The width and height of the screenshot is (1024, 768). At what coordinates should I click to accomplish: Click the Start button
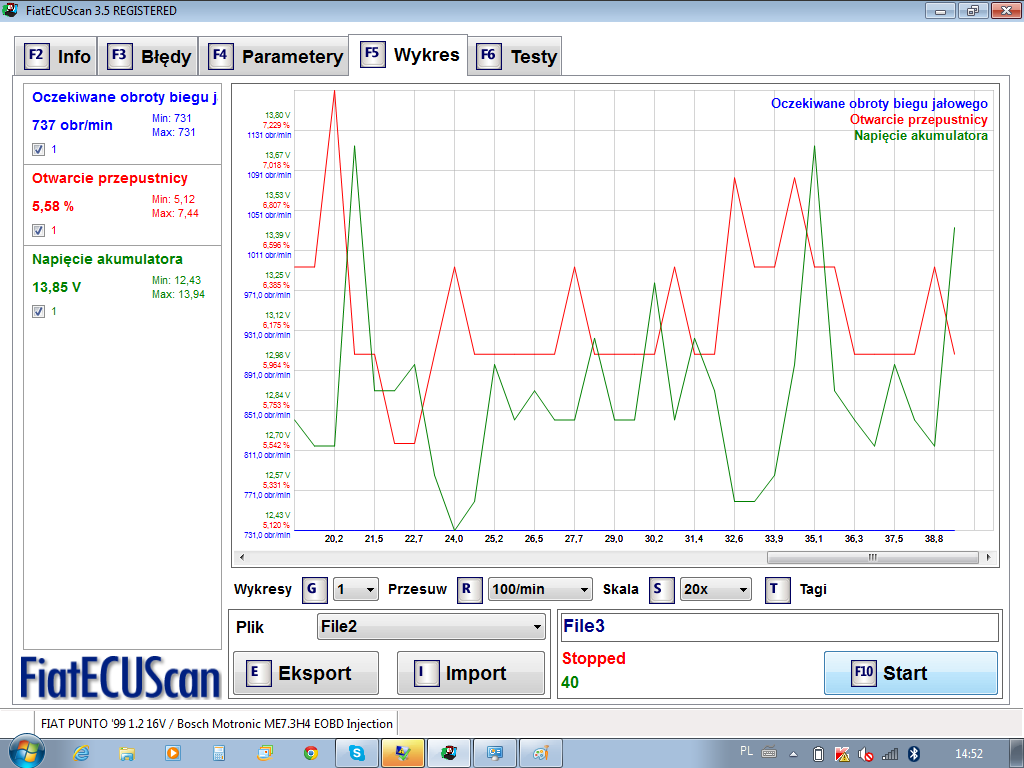910,673
